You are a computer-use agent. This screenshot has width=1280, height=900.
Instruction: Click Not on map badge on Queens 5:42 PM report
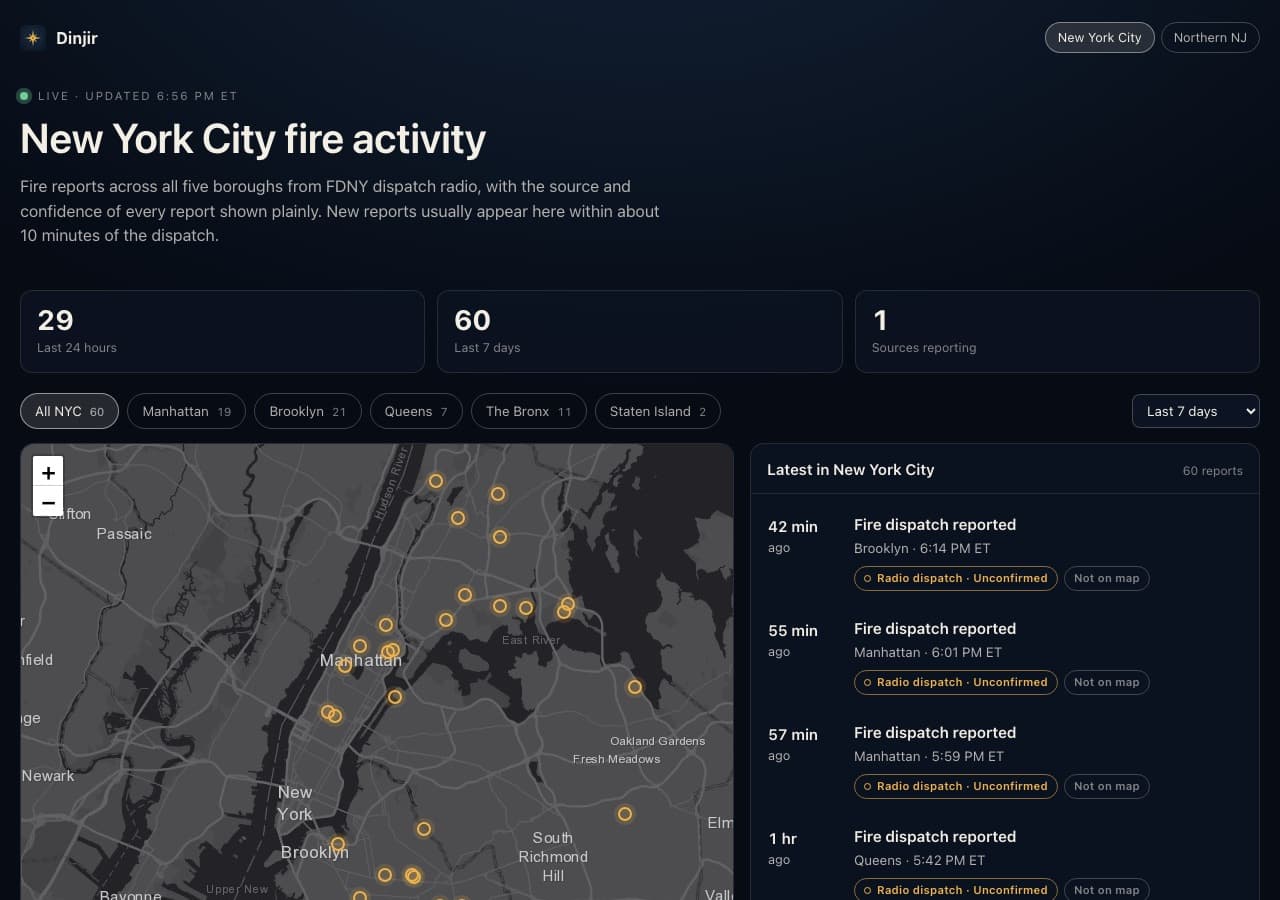tap(1106, 889)
